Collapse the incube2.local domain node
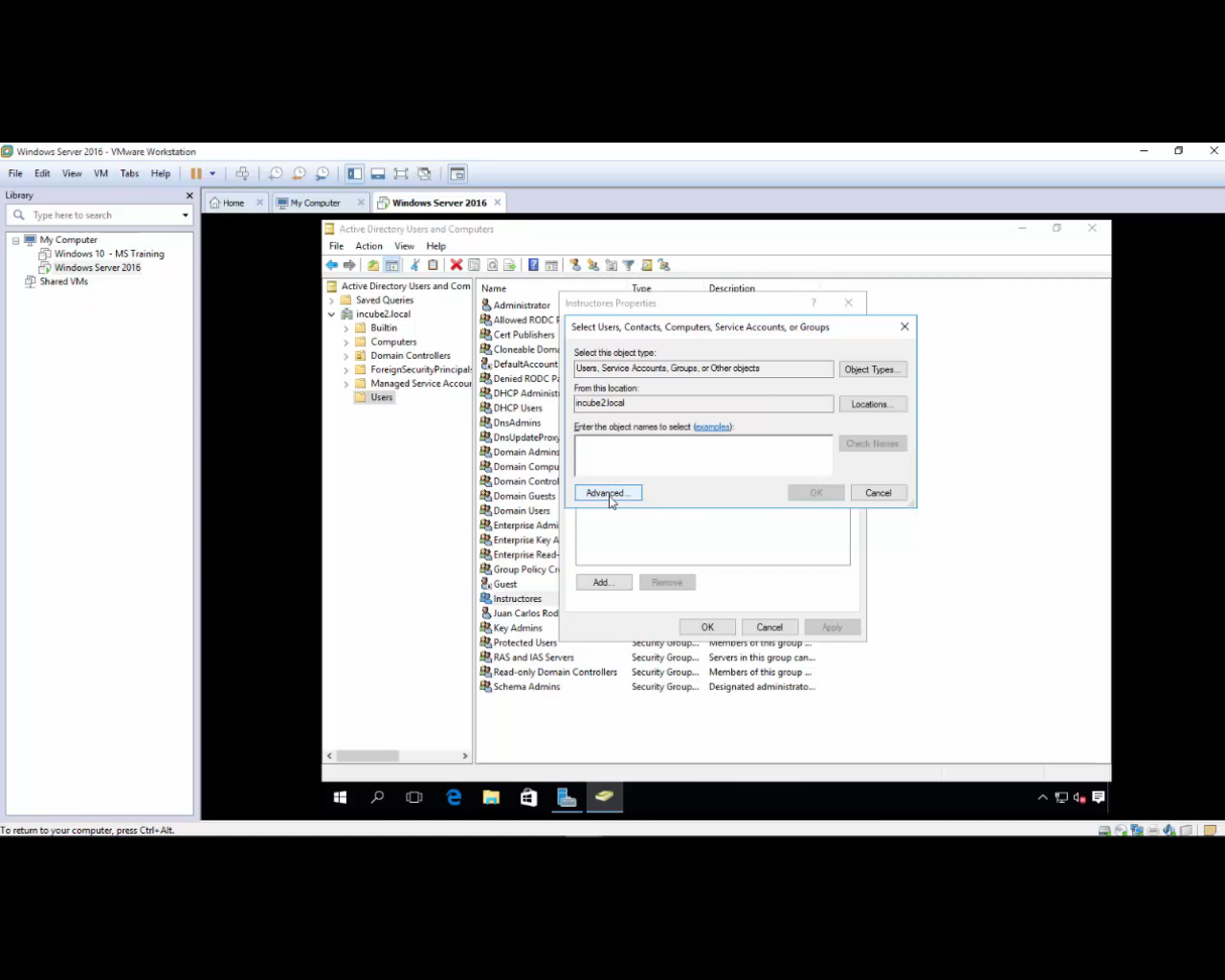The image size is (1225, 980). 332,314
